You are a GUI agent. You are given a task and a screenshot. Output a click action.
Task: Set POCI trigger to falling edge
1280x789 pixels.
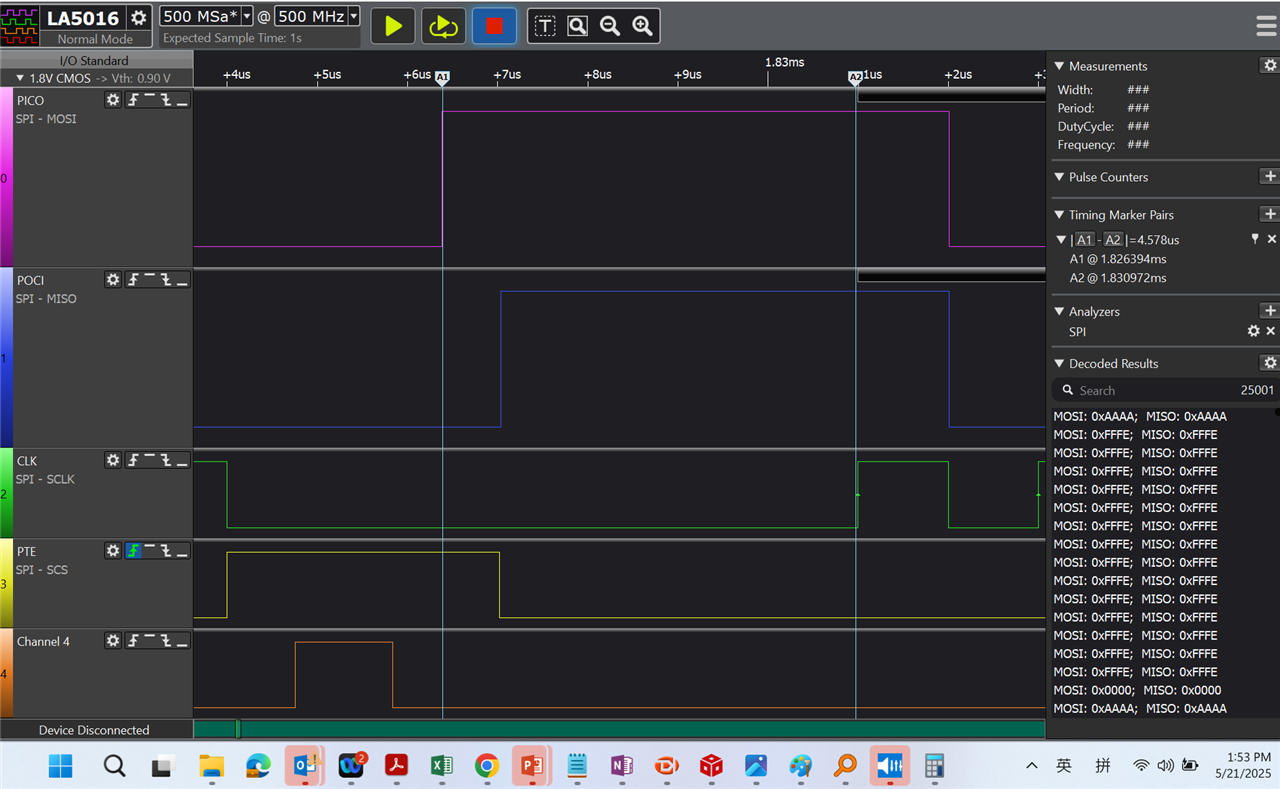(x=165, y=280)
